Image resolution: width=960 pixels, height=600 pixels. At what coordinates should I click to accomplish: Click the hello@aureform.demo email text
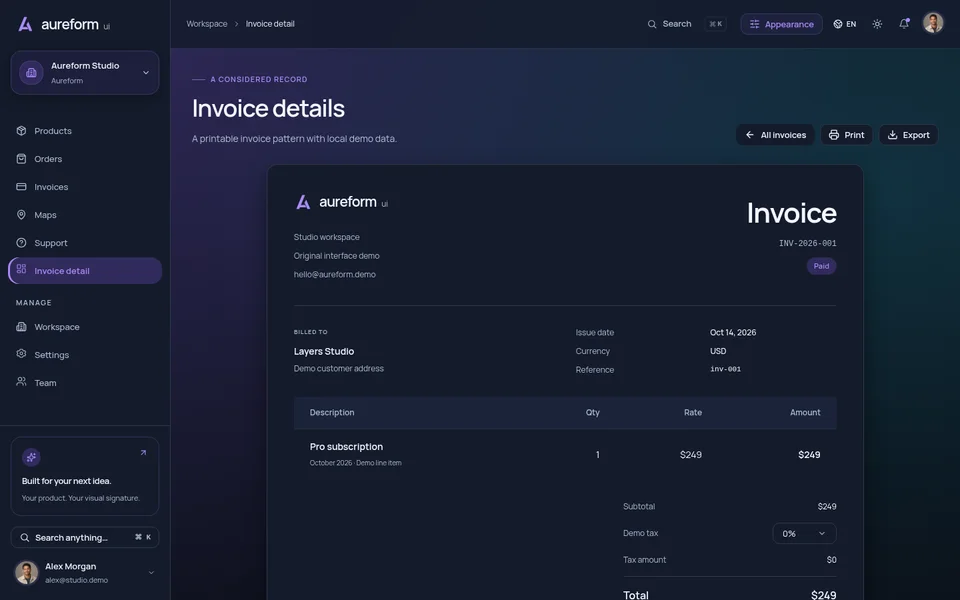point(335,274)
